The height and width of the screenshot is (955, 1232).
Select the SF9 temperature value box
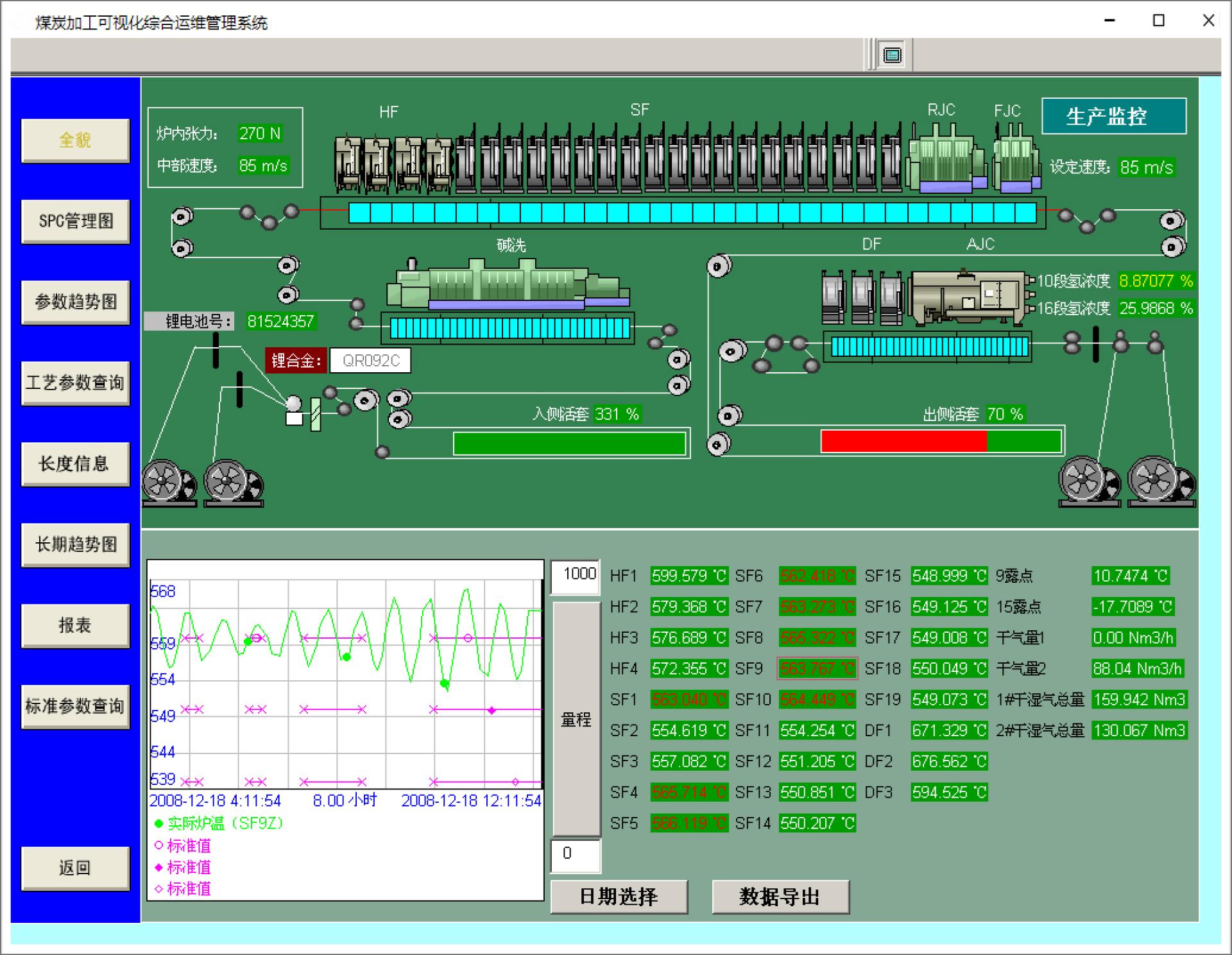[x=816, y=669]
